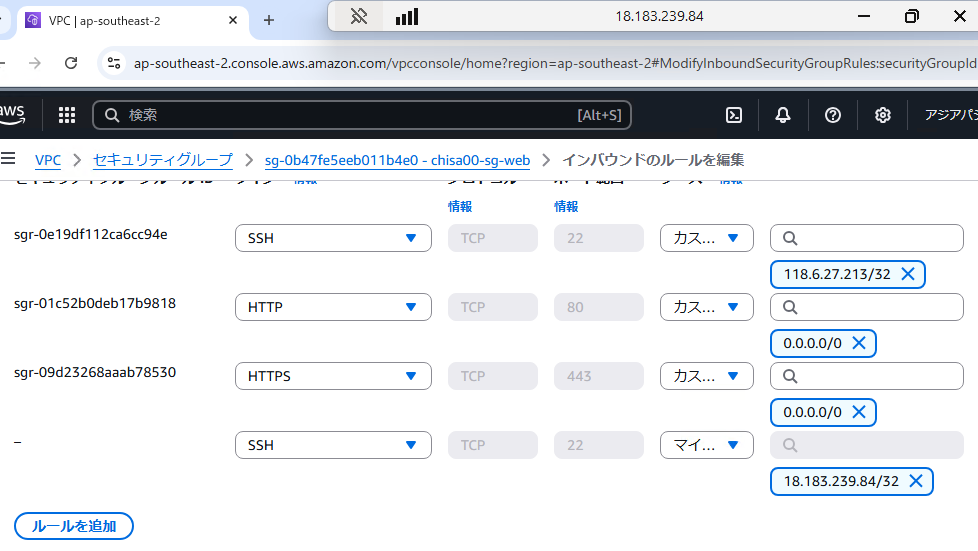The image size is (978, 551).
Task: Launch AWS CloudShell from the header
Action: 733,115
